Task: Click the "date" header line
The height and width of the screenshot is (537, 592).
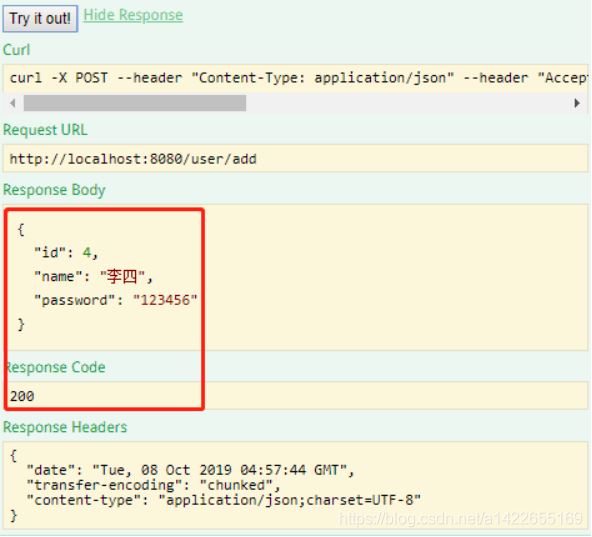Action: (190, 470)
